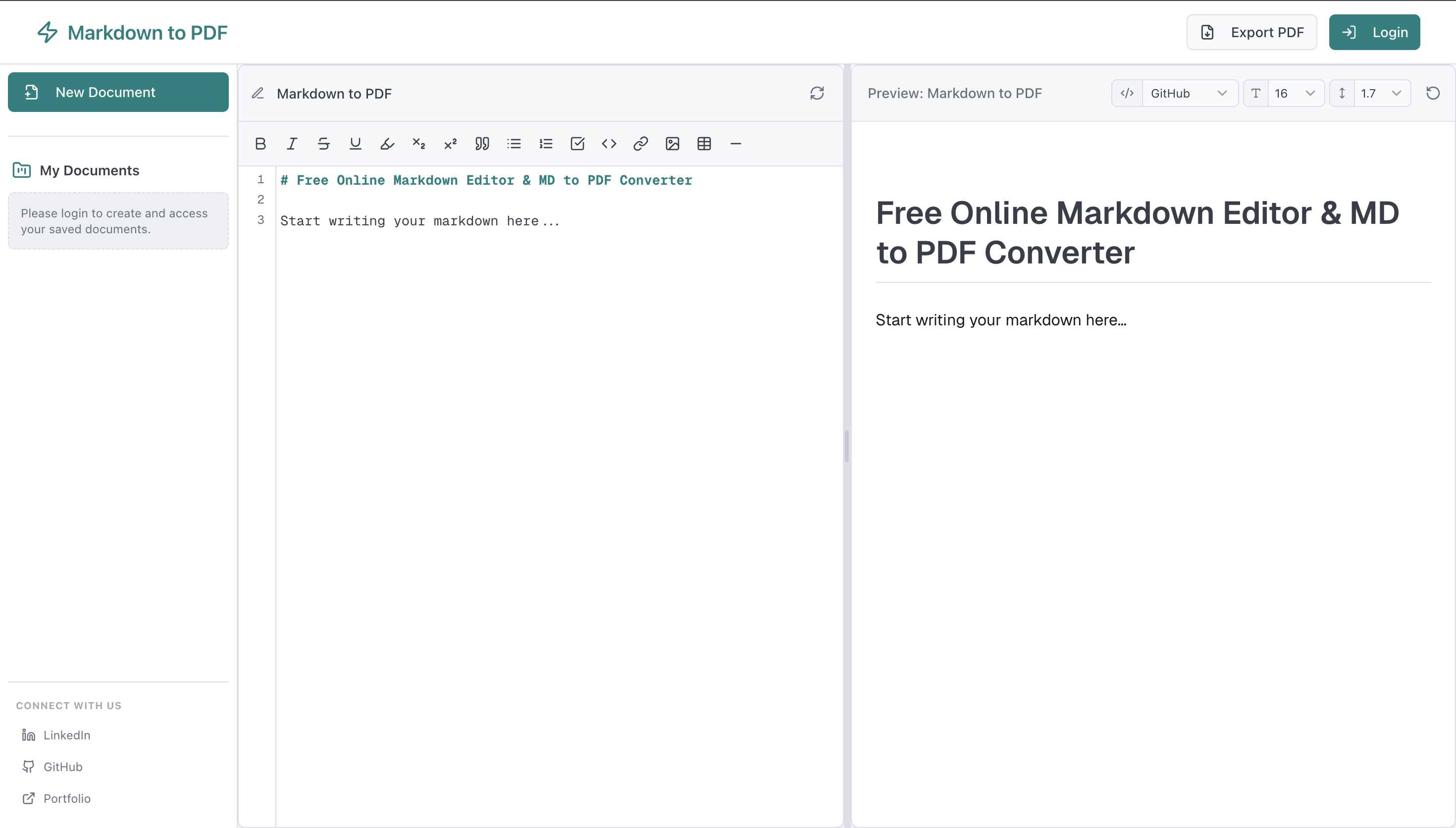Export the document as PDF
Viewport: 1456px width, 828px height.
tap(1251, 32)
